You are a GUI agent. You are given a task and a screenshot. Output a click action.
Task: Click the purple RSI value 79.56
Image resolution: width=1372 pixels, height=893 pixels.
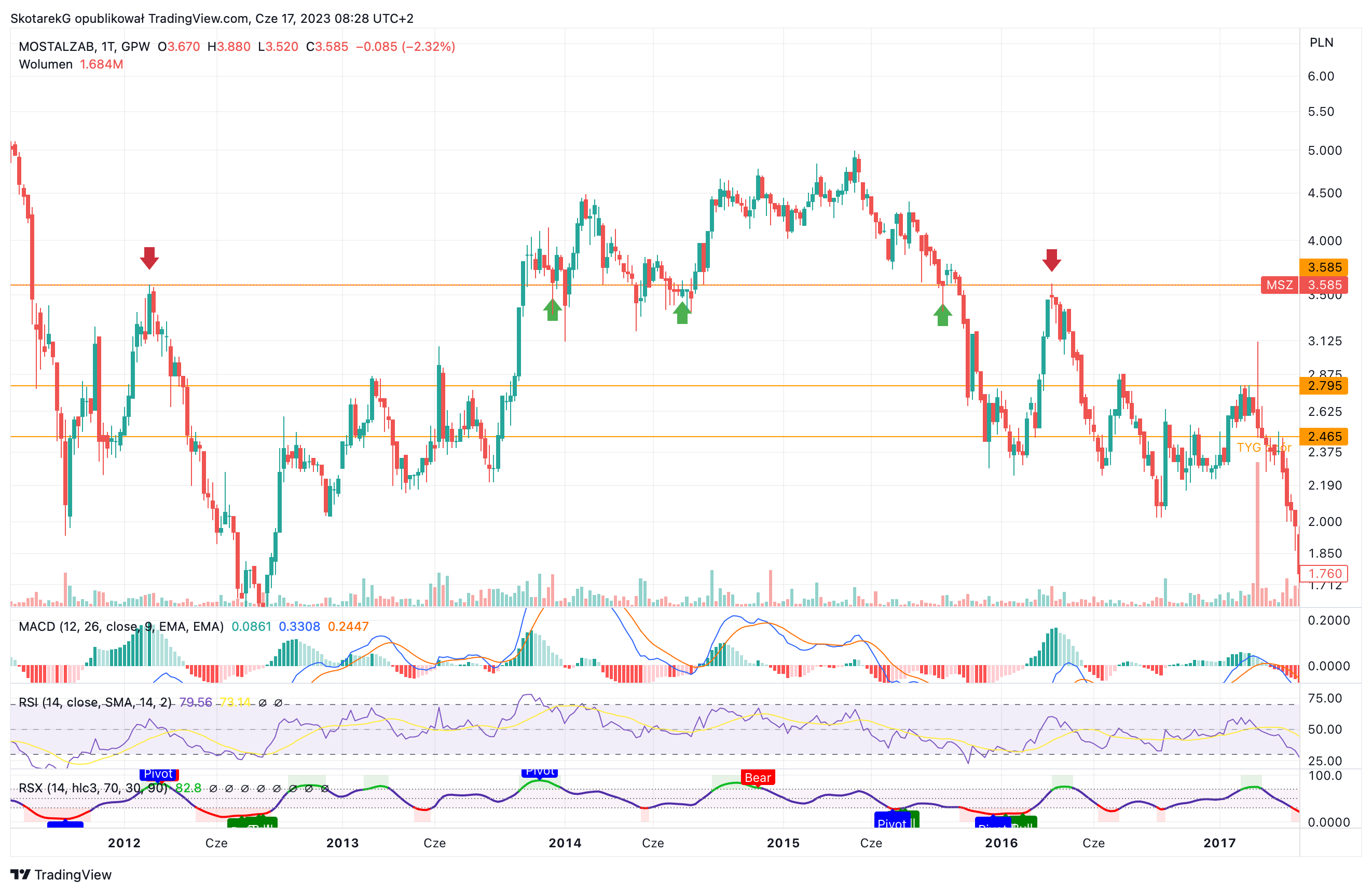click(196, 702)
